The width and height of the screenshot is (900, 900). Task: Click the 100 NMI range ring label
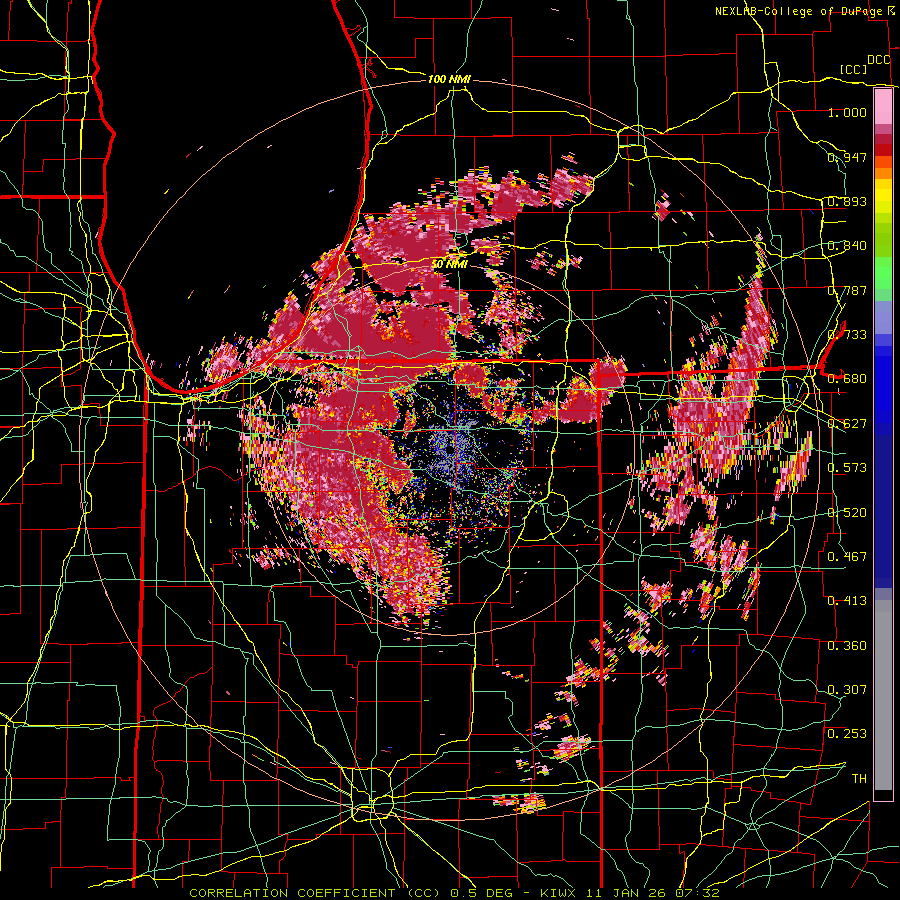[x=449, y=79]
